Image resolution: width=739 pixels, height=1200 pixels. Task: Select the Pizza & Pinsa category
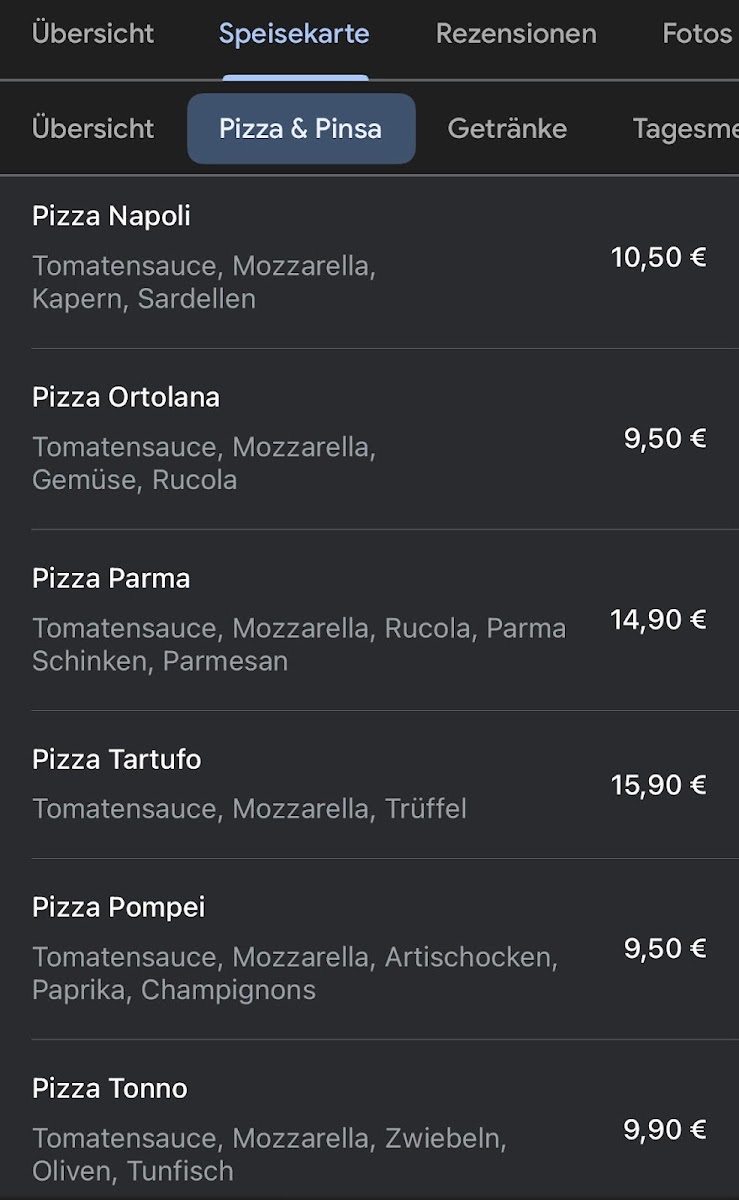coord(301,128)
